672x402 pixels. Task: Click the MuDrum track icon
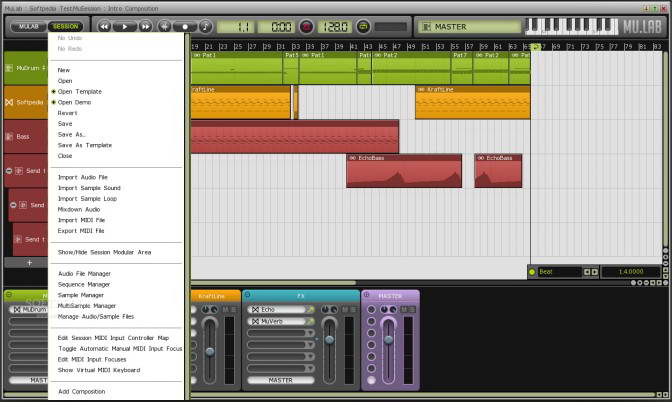coord(9,68)
